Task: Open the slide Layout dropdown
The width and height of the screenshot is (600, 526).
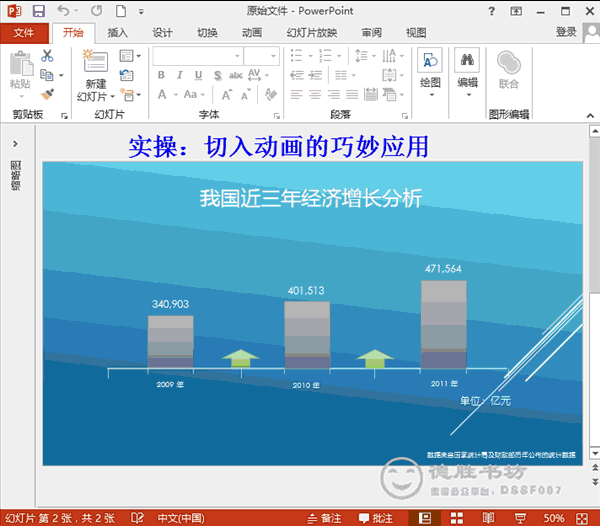Action: pos(130,56)
